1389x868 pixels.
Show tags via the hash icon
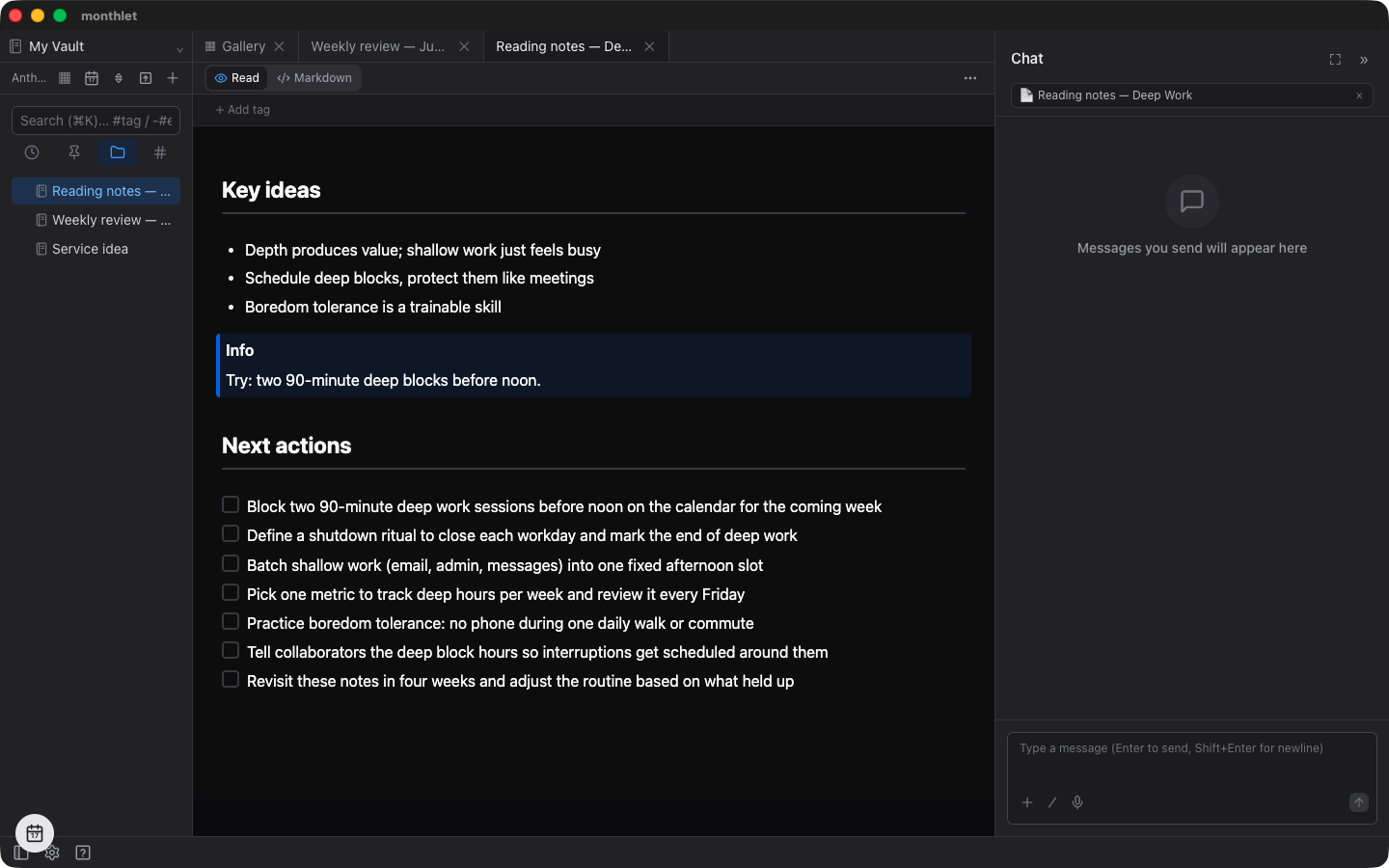[160, 152]
